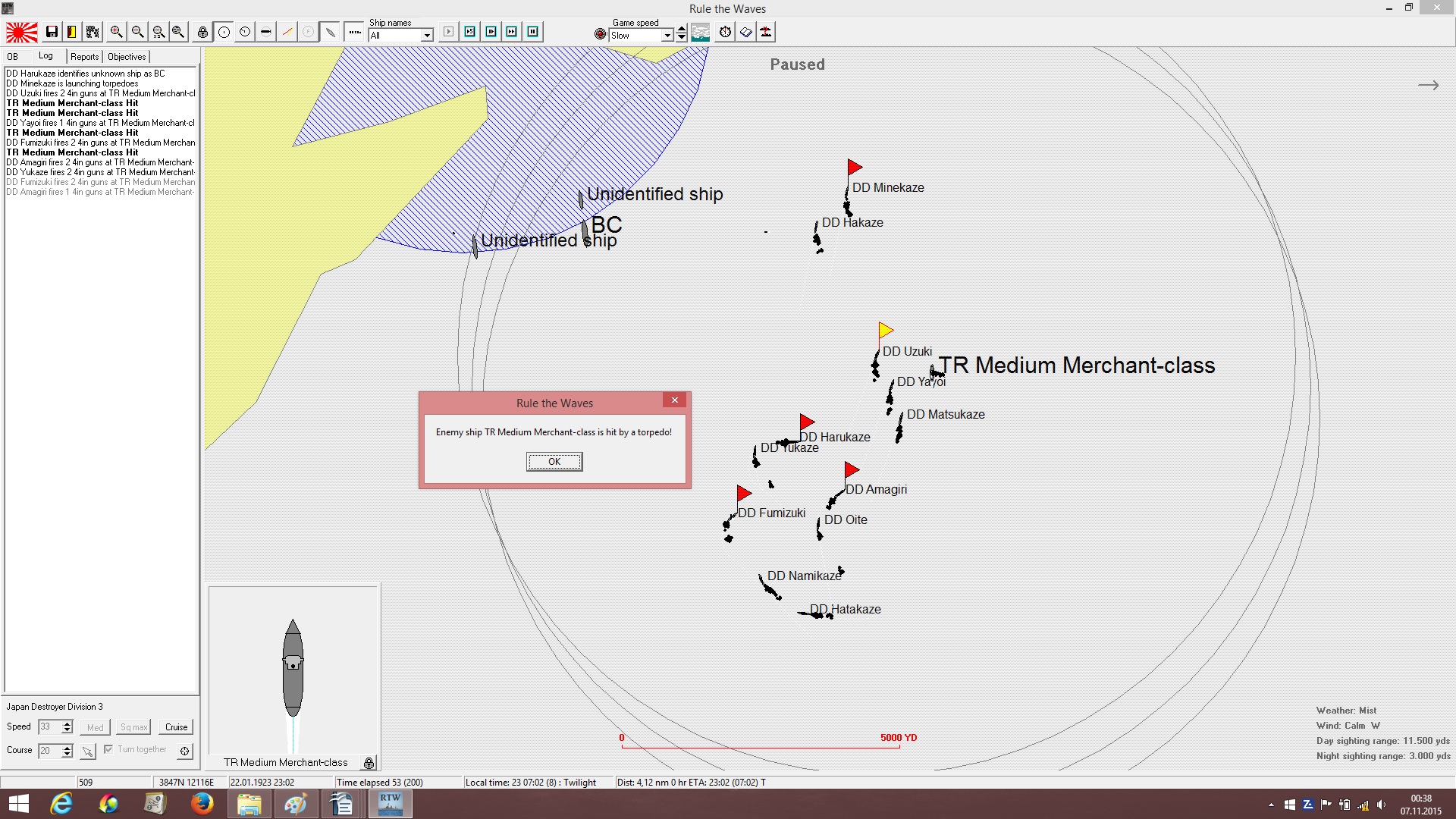Viewport: 1456px width, 819px height.
Task: Click the pause button in the toolbar
Action: [x=533, y=32]
